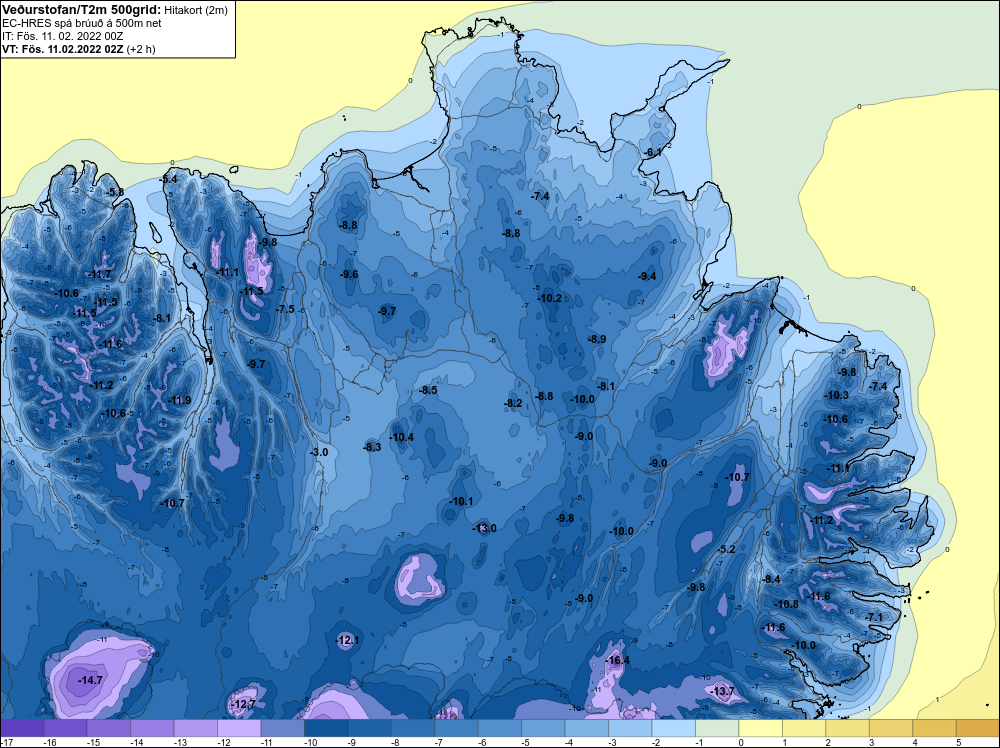Click the -9.4 temperature value

tap(647, 276)
